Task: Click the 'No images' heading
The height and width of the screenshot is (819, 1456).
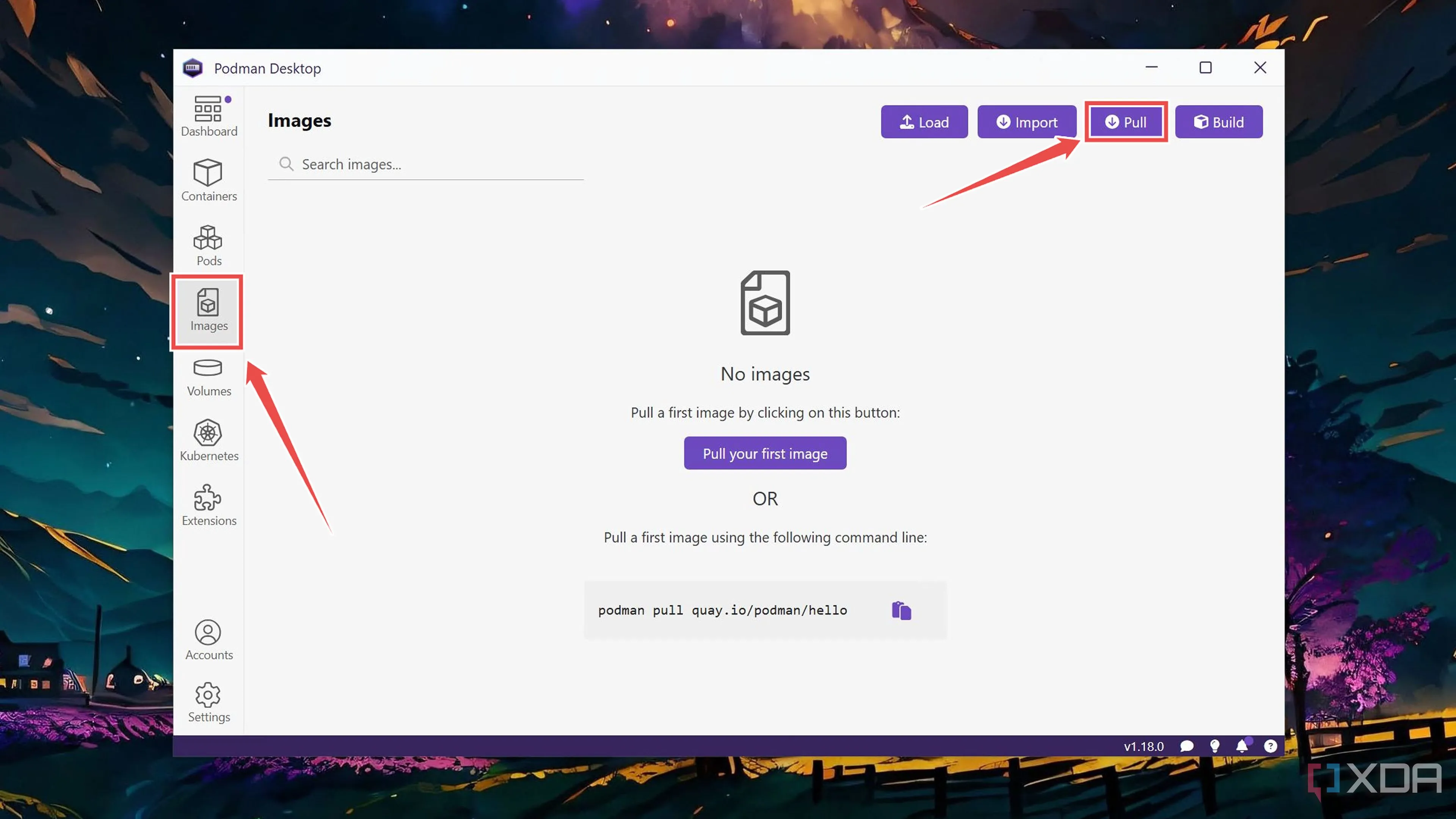Action: tap(765, 373)
